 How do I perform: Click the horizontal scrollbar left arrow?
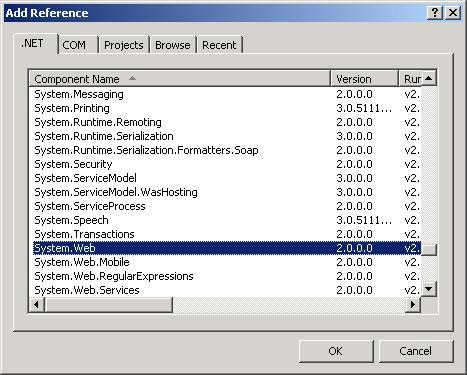36,304
